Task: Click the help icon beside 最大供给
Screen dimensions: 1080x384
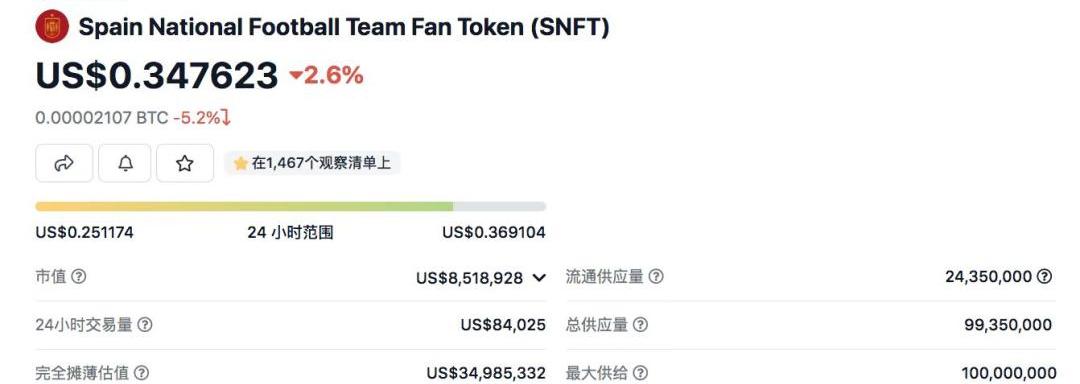Action: point(641,373)
